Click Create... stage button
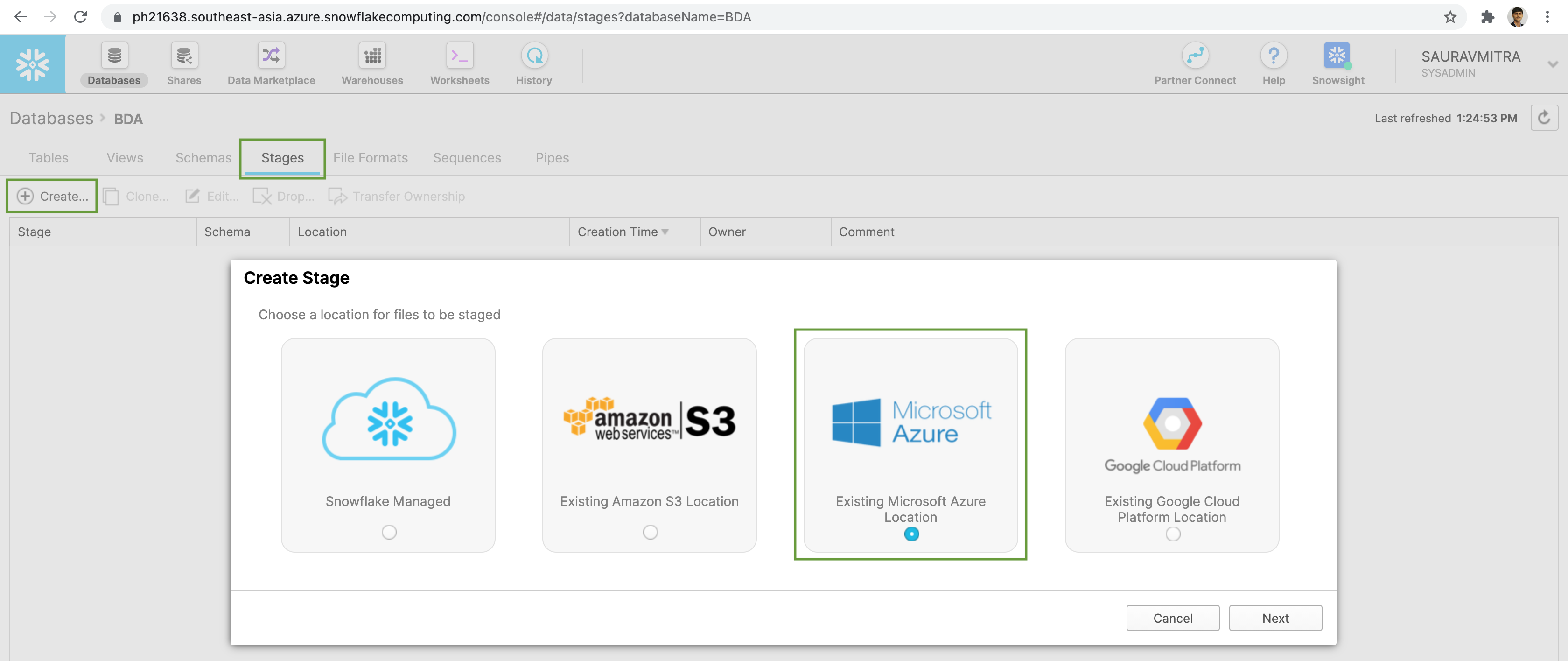Viewport: 1568px width, 661px height. pyautogui.click(x=52, y=196)
